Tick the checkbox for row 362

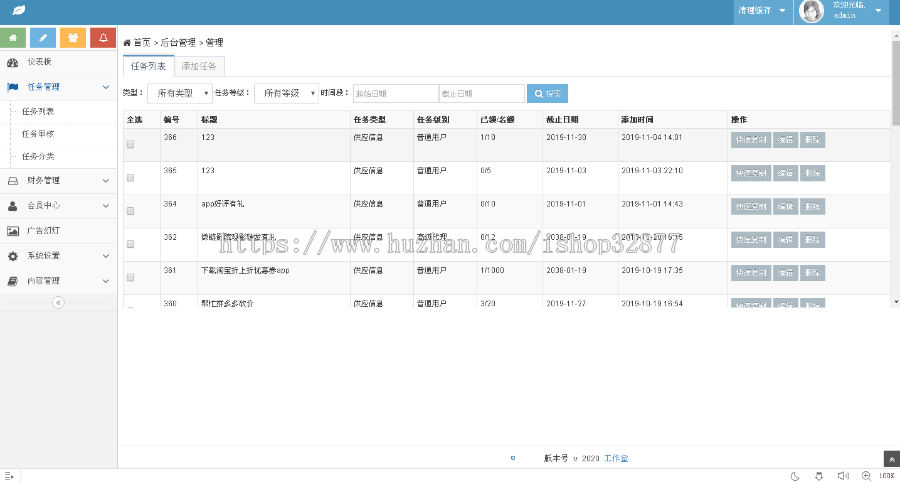130,244
